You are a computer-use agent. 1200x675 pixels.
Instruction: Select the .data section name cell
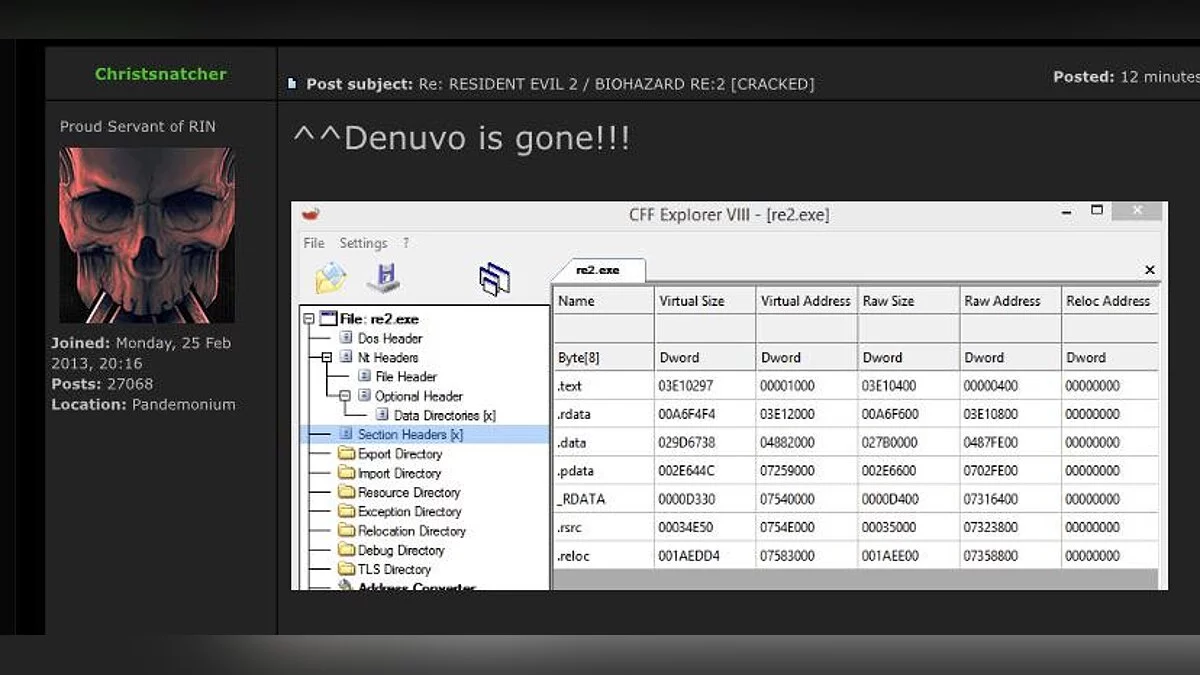pos(604,442)
